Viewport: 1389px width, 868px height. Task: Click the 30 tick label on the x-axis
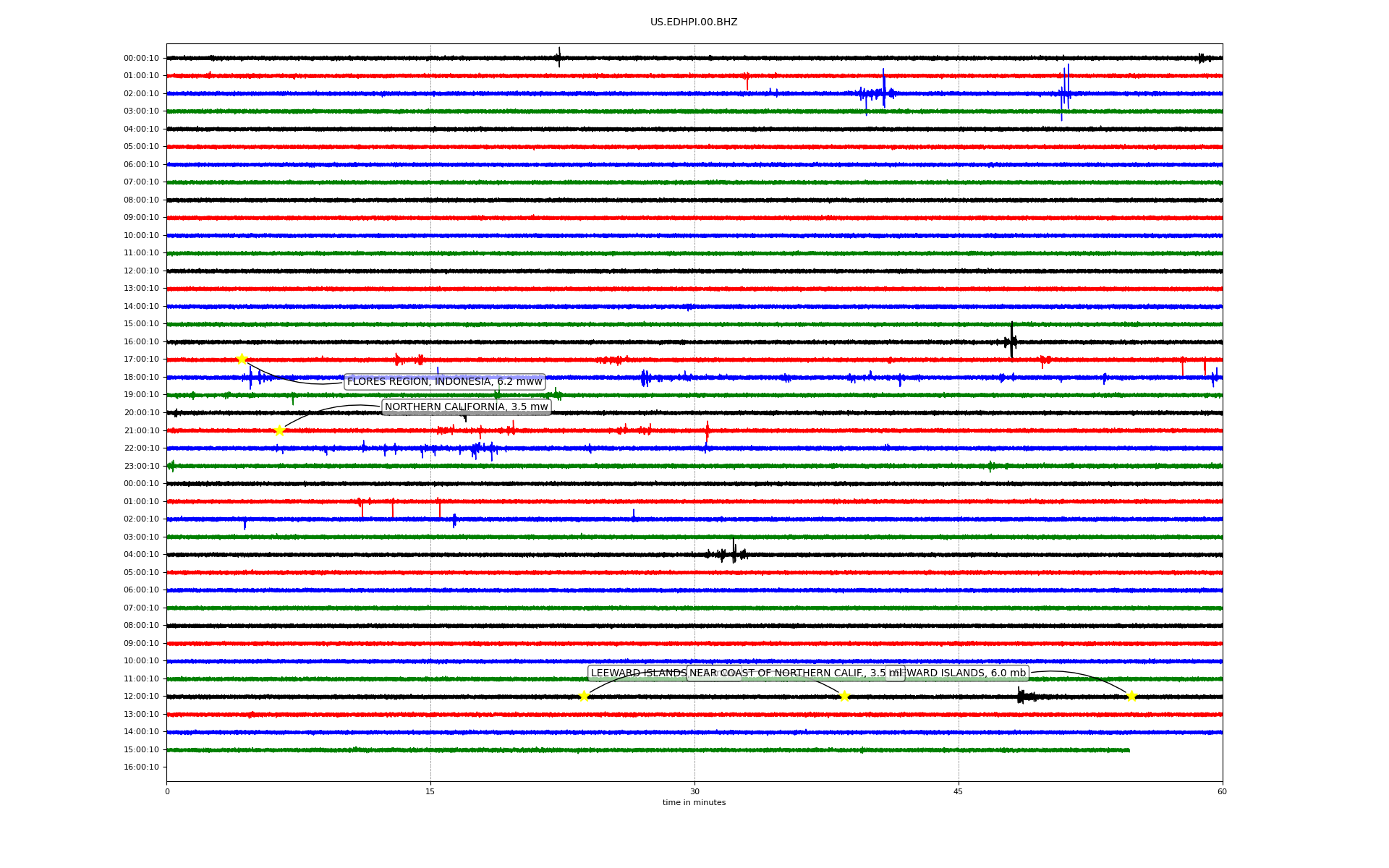pyautogui.click(x=694, y=791)
